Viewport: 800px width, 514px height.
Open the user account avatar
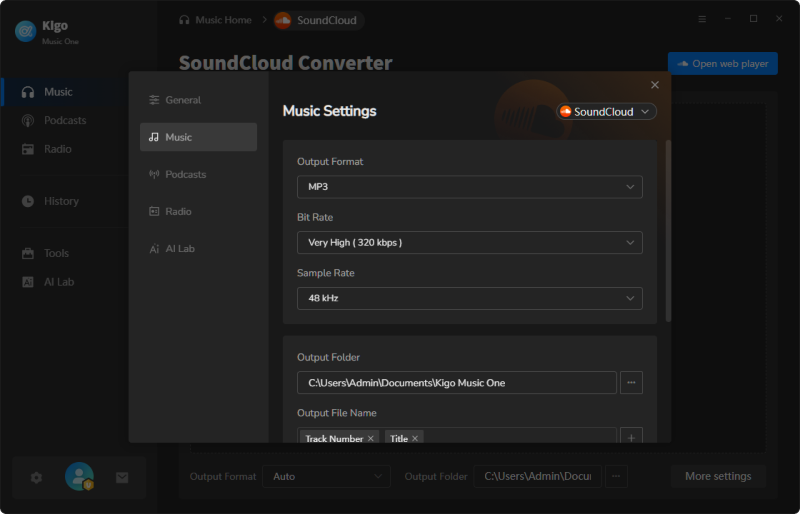click(x=79, y=477)
